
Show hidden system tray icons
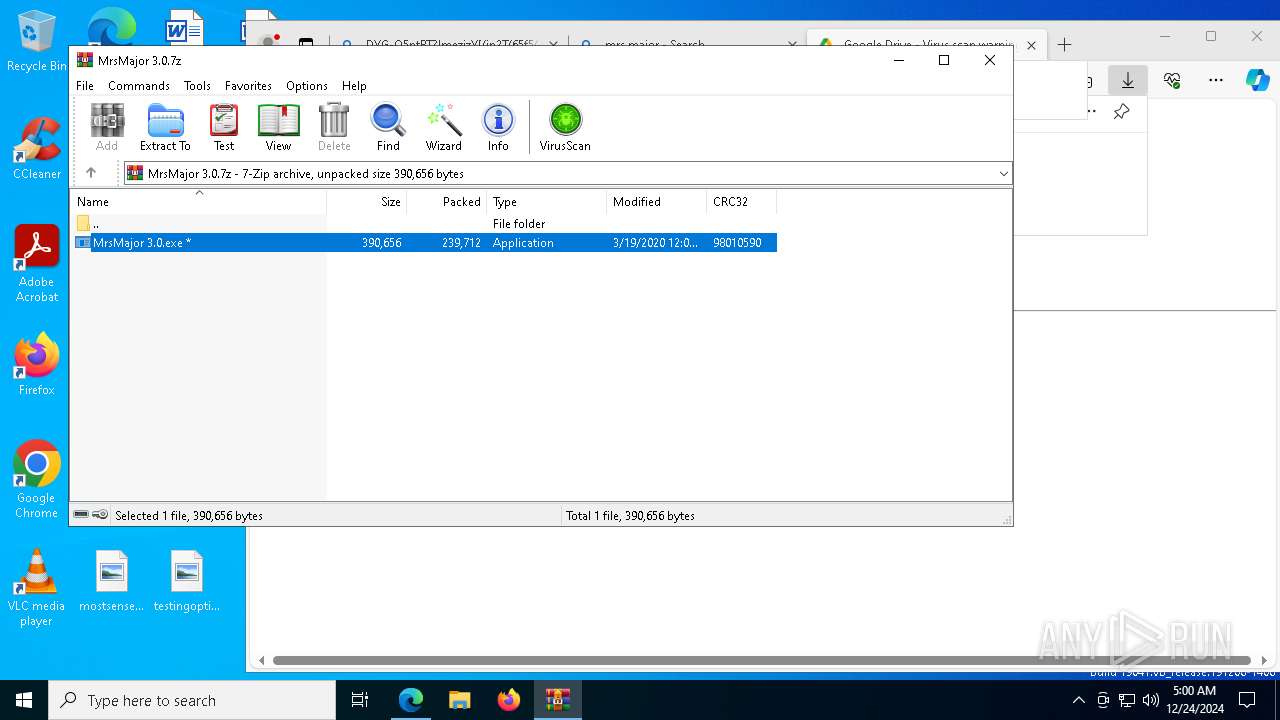click(x=1079, y=700)
